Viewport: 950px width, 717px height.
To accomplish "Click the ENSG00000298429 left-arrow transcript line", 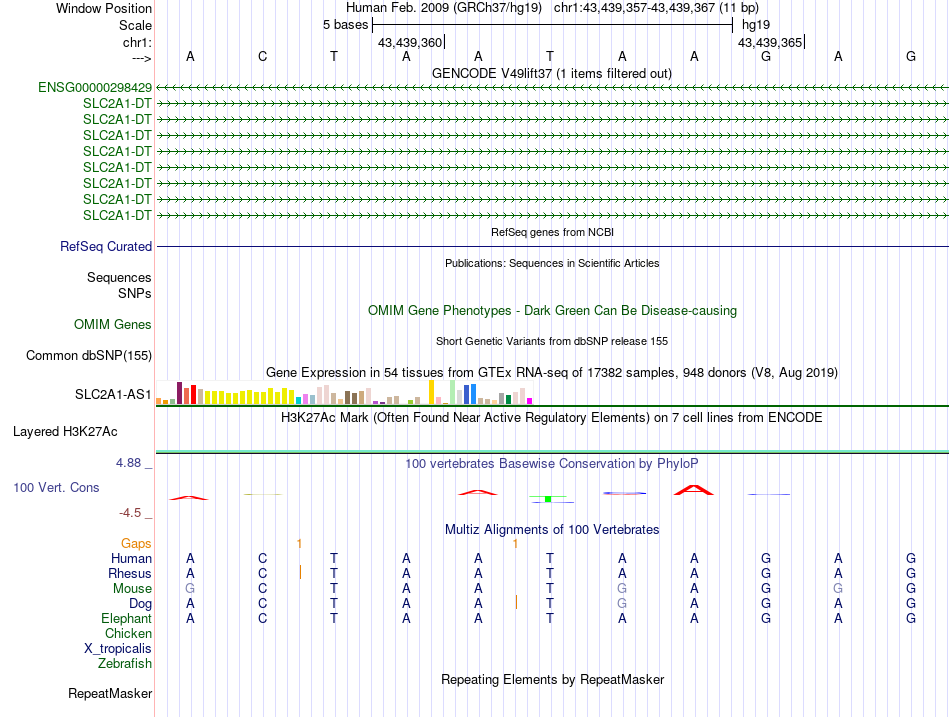I will (x=552, y=88).
